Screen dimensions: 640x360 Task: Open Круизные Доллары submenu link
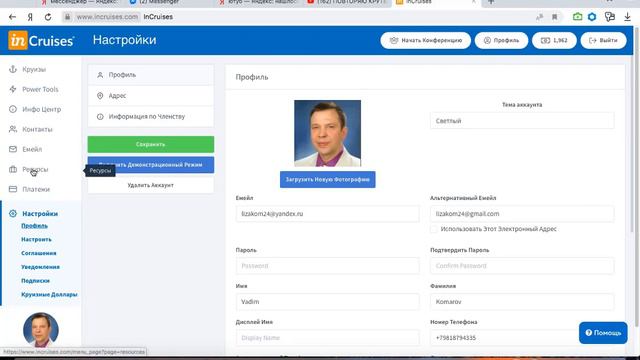[49, 294]
